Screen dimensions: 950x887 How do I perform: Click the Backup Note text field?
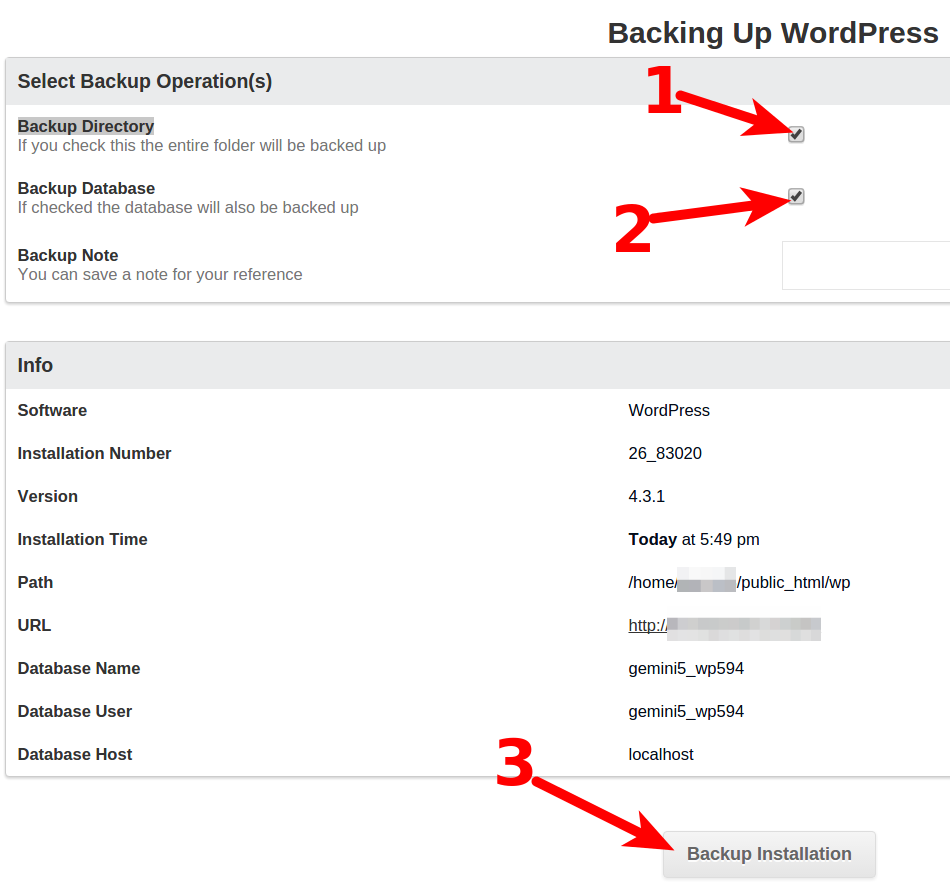coord(866,265)
